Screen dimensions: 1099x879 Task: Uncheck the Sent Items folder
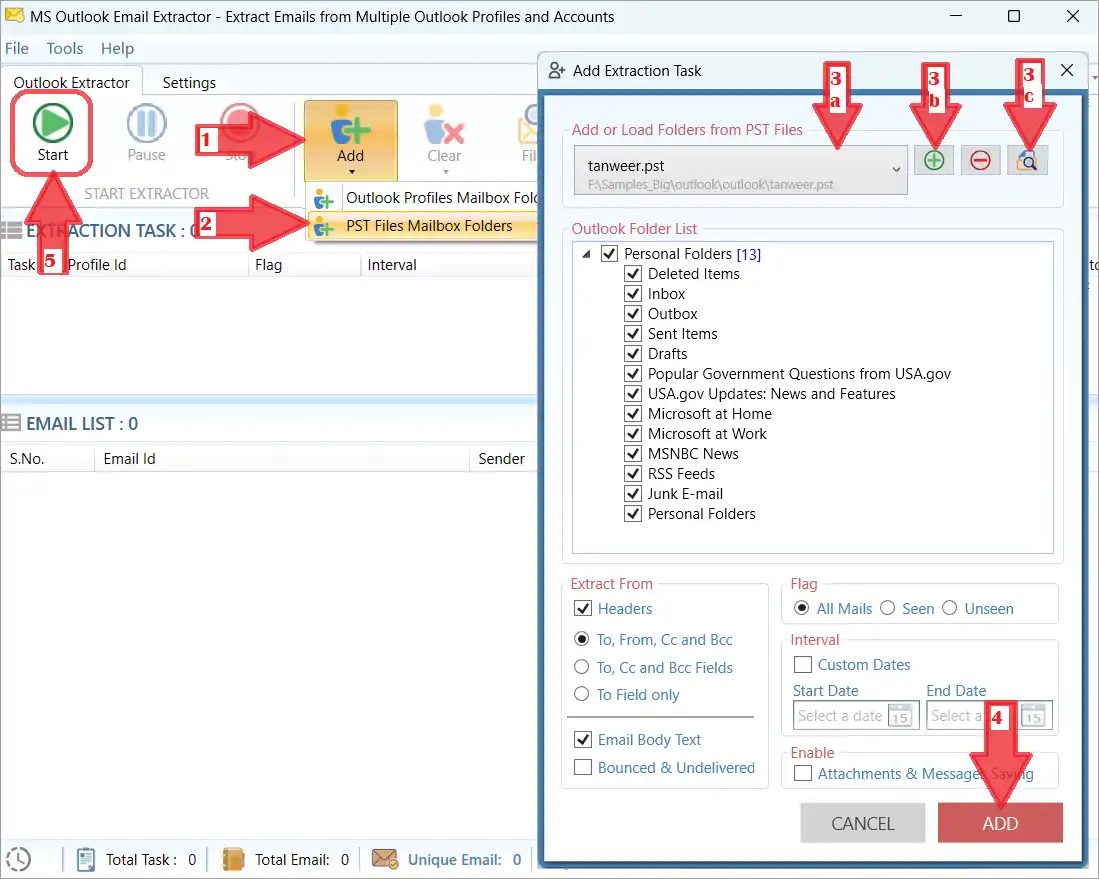[633, 334]
